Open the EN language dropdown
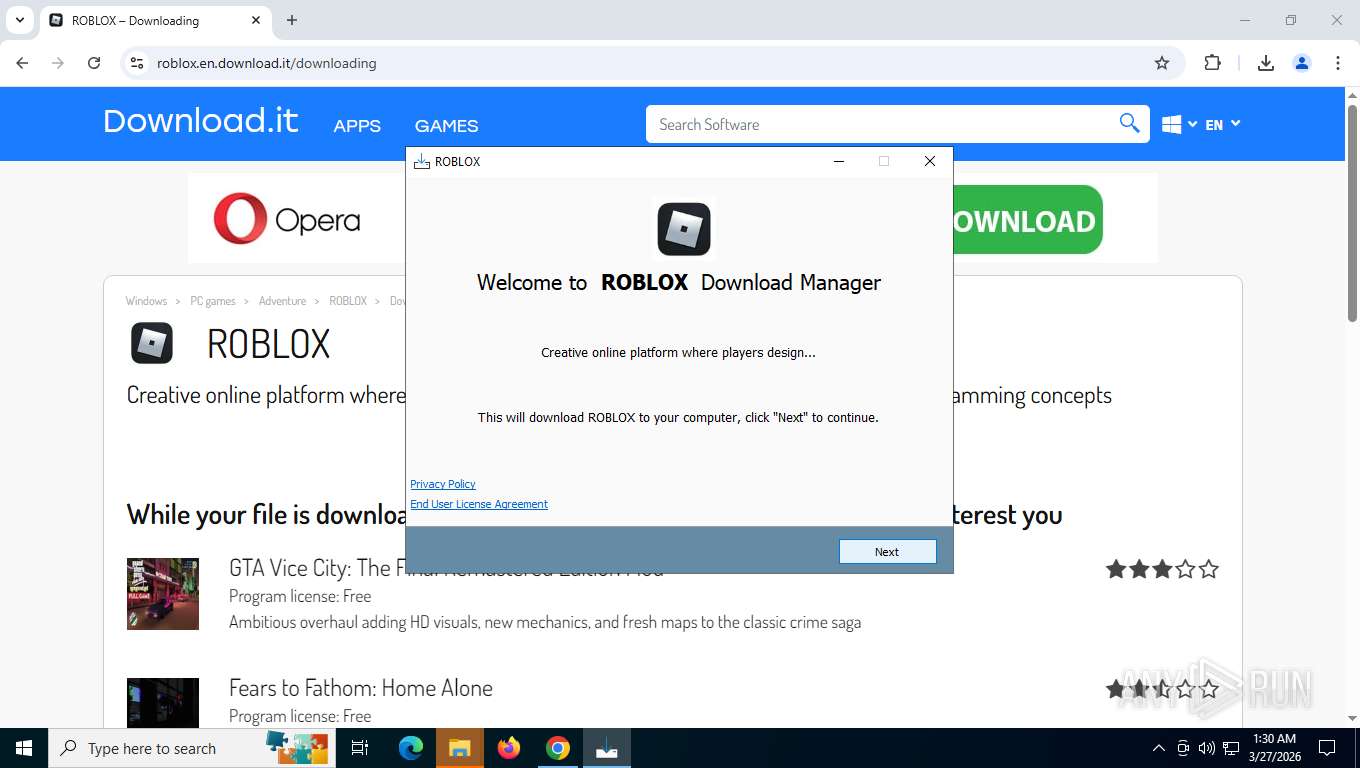The height and width of the screenshot is (768, 1360). [x=1222, y=124]
